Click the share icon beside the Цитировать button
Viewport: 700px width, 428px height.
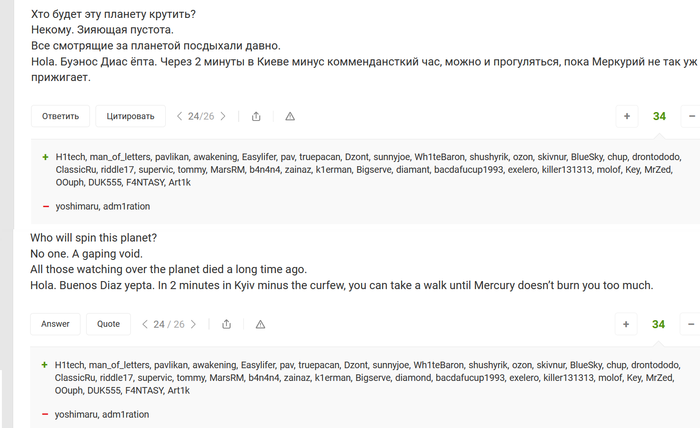(x=256, y=116)
